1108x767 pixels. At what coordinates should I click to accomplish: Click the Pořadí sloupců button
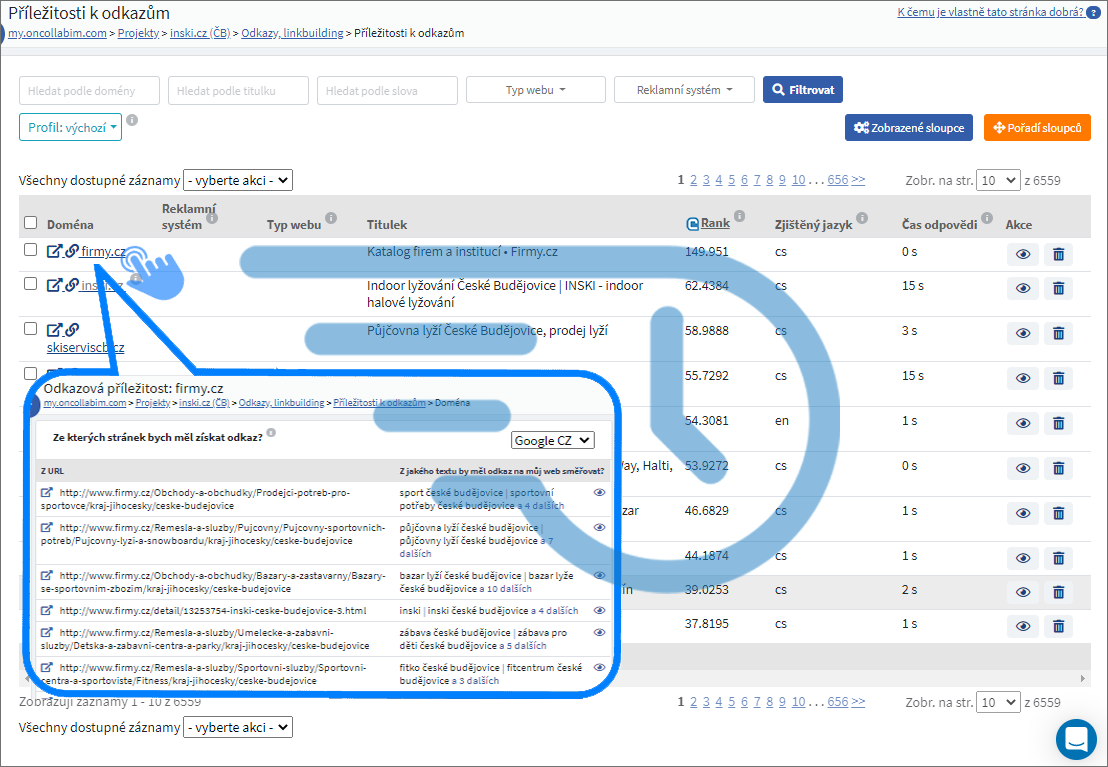1037,128
